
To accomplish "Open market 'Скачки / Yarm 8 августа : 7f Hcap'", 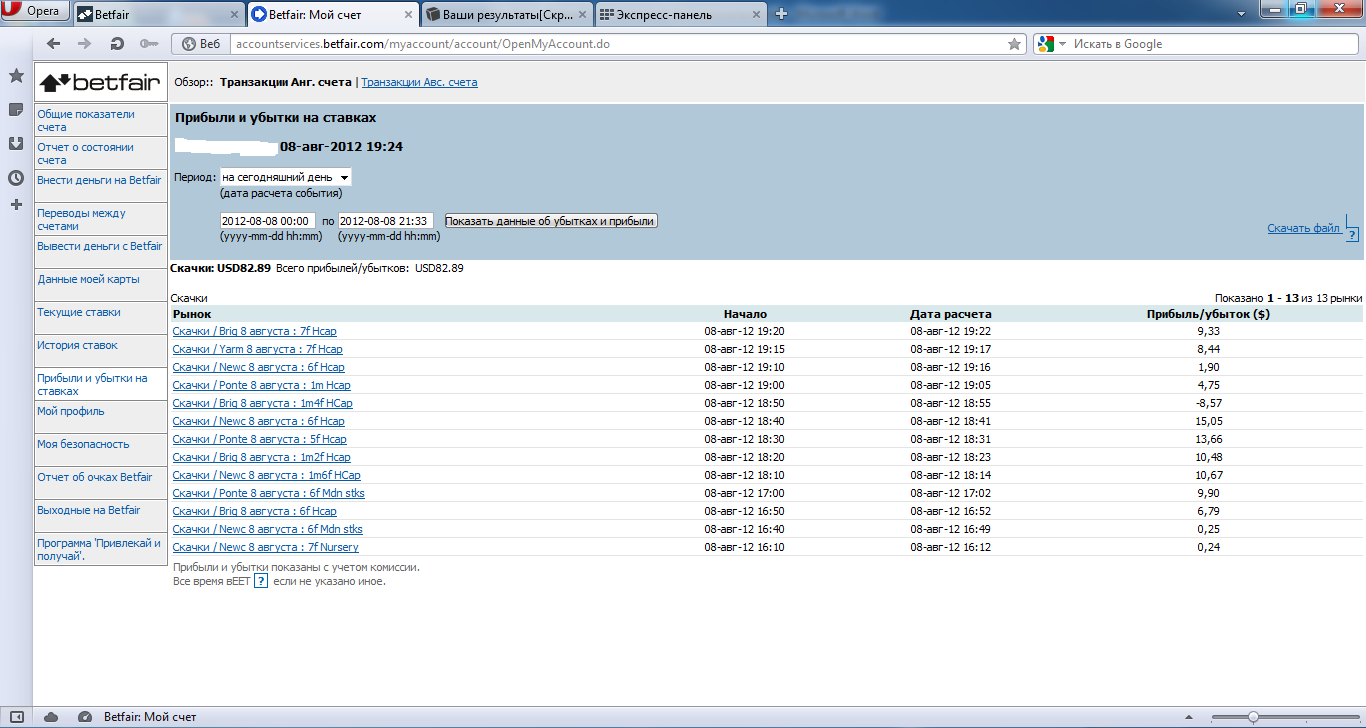I will tap(257, 349).
